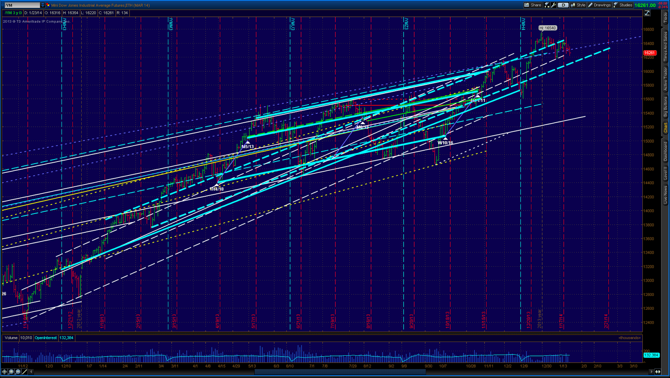Click the maximize chart cell icon
This screenshot has width=670, height=378.
(x=647, y=13)
